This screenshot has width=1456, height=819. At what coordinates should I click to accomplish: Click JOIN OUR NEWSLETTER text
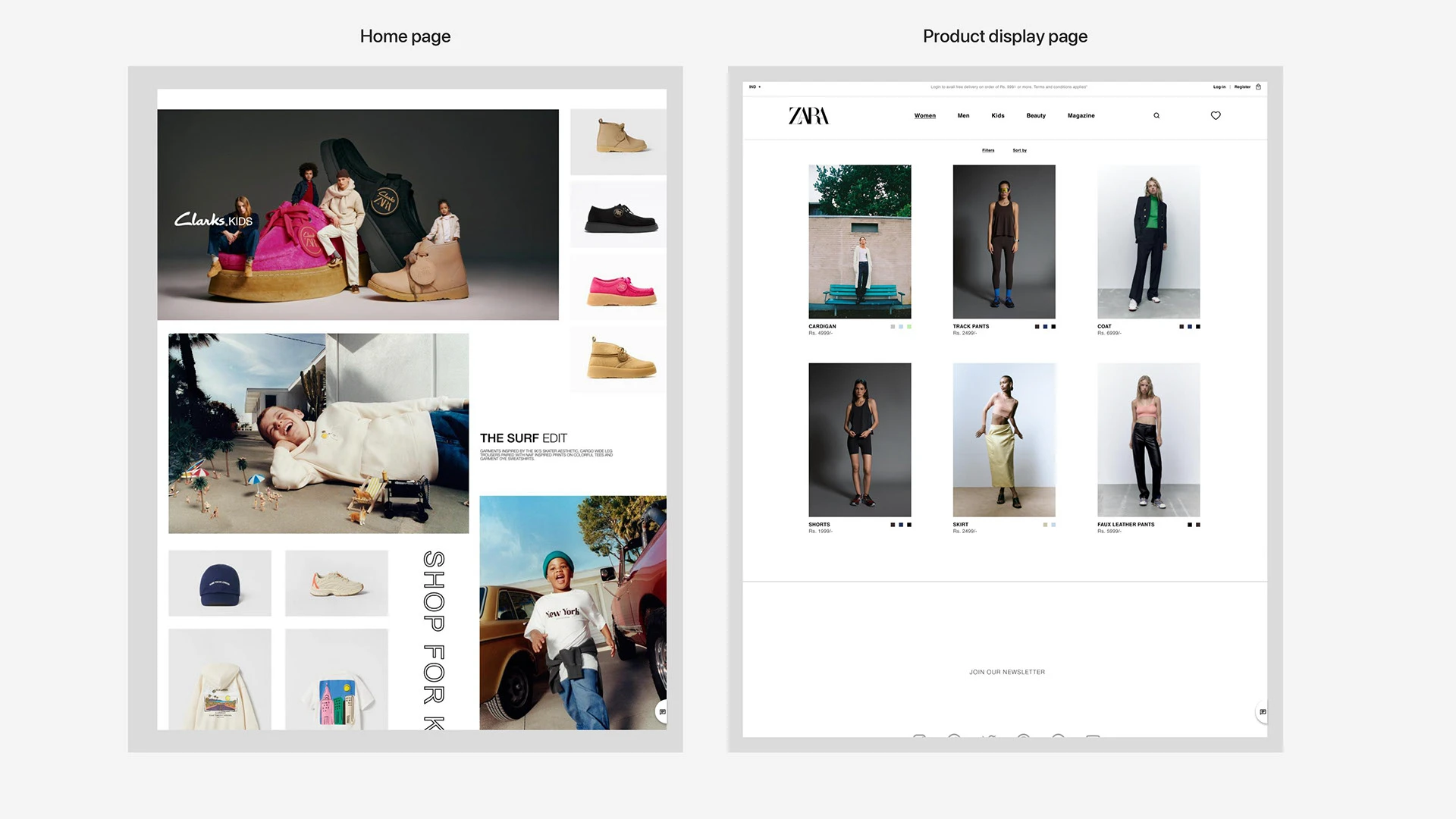[1007, 672]
